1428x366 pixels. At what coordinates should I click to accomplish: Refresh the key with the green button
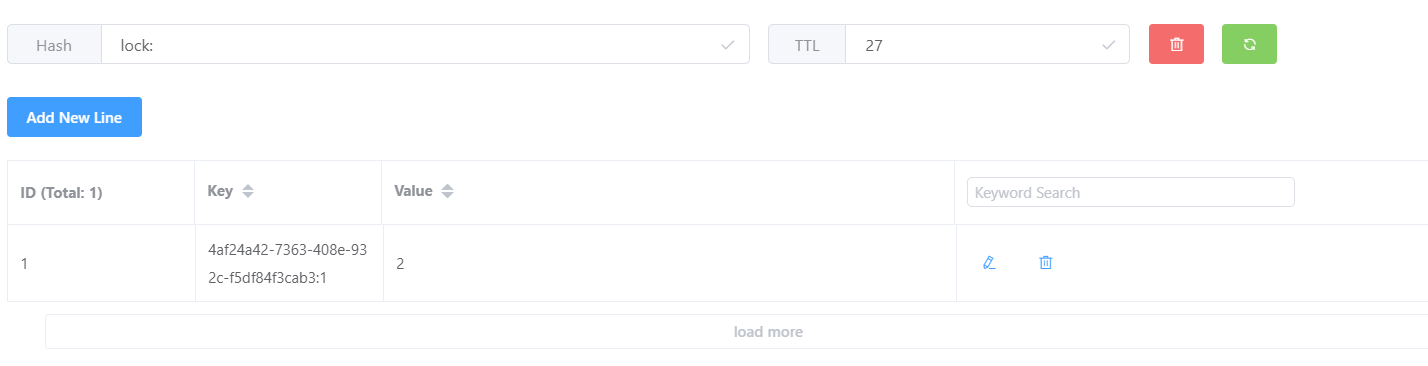pos(1249,44)
